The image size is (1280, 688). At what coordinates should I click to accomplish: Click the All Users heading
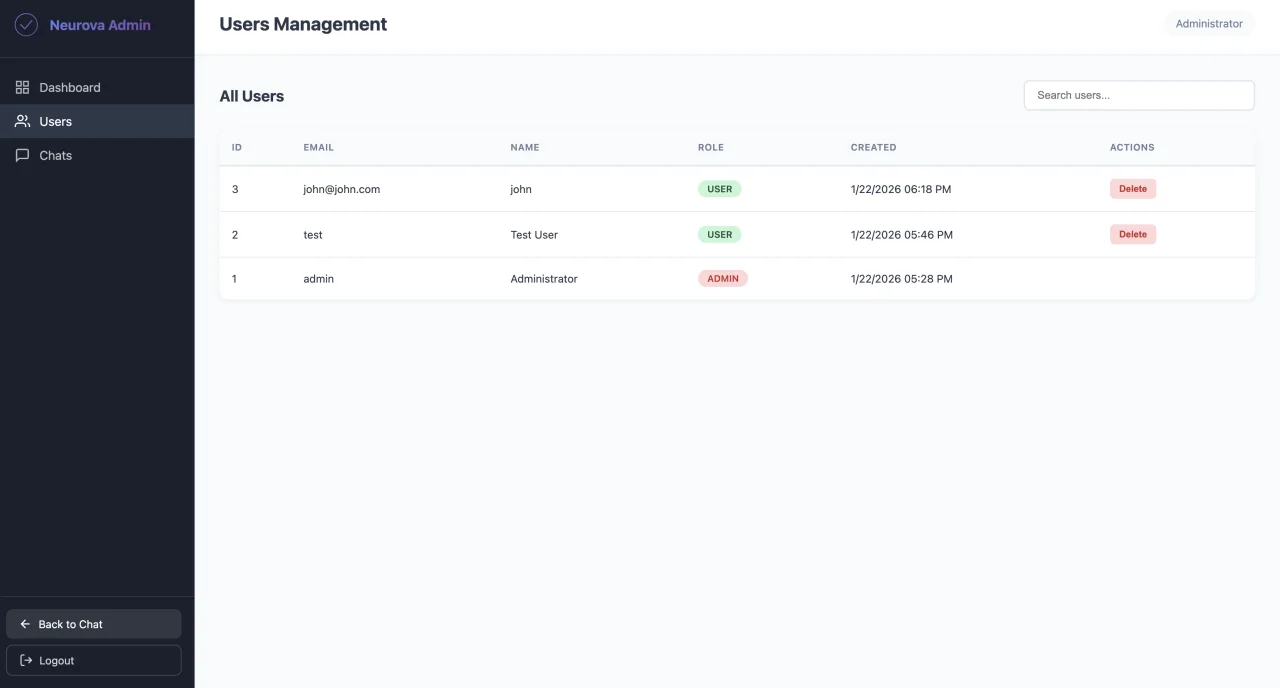click(252, 96)
